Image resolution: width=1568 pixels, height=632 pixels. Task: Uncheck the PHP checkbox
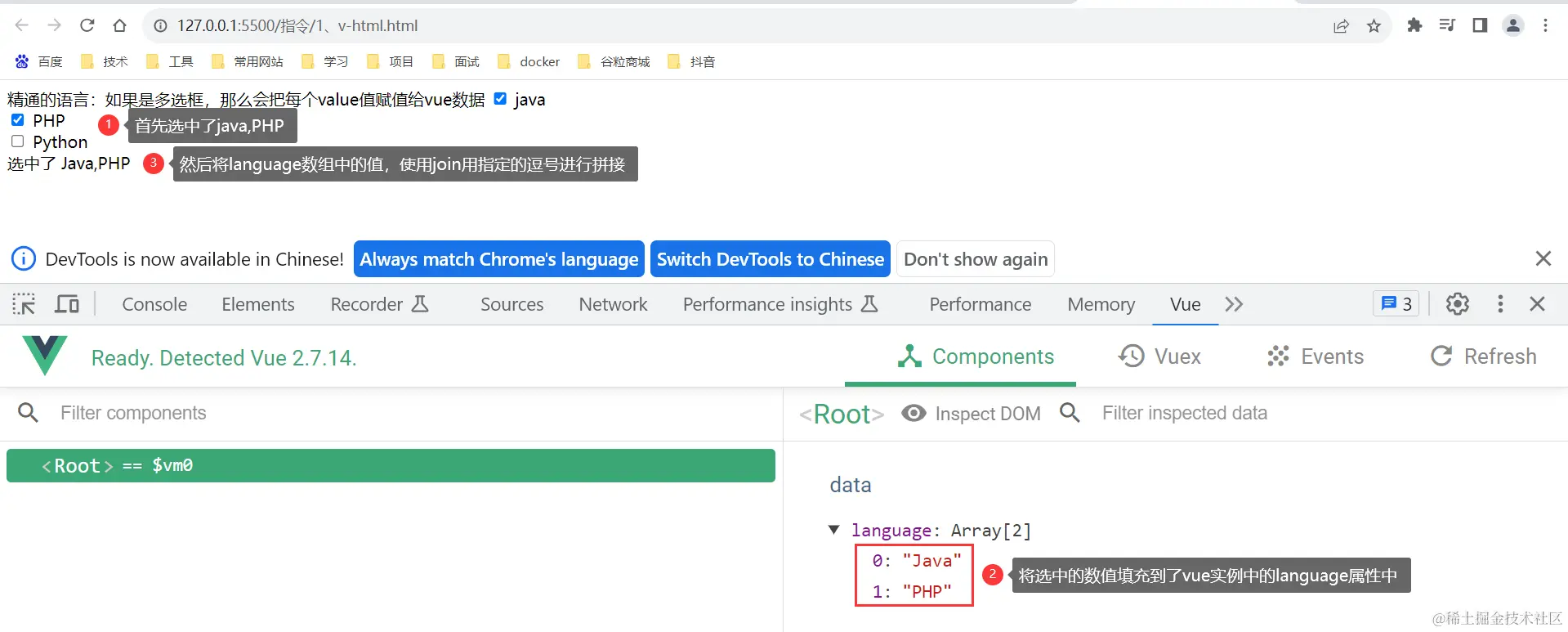click(x=18, y=120)
